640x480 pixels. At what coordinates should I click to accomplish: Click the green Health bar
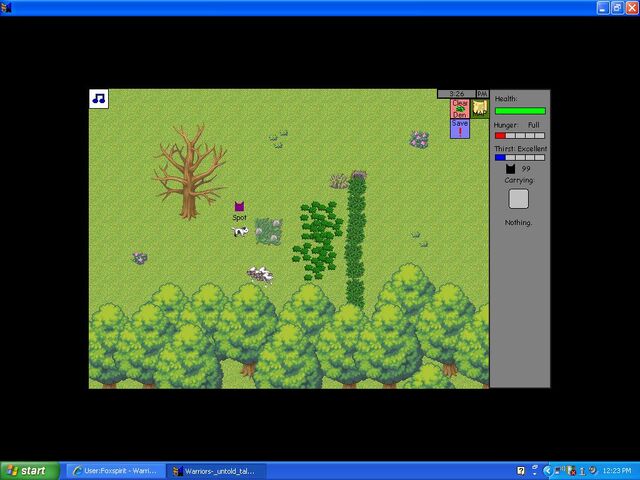520,111
